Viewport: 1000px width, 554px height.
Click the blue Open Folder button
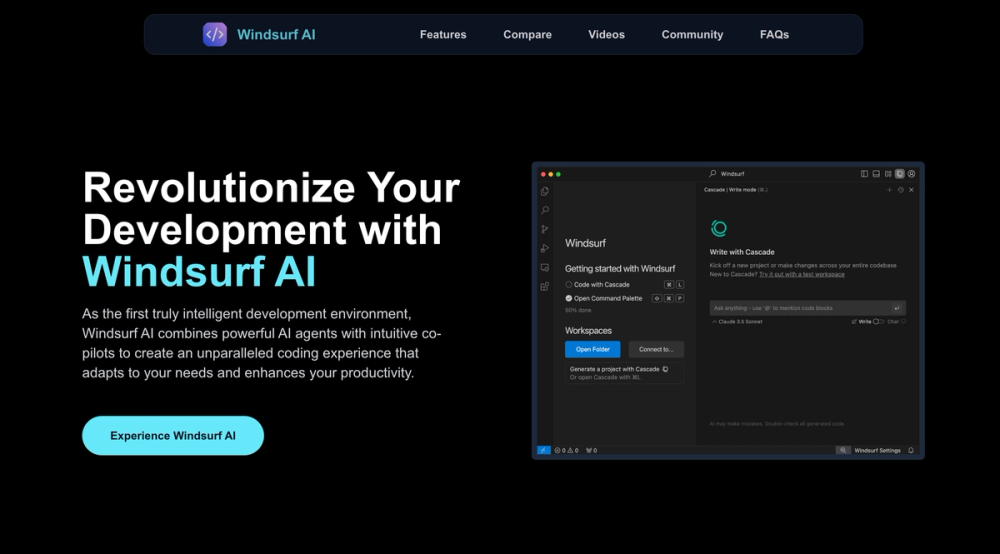click(x=592, y=349)
